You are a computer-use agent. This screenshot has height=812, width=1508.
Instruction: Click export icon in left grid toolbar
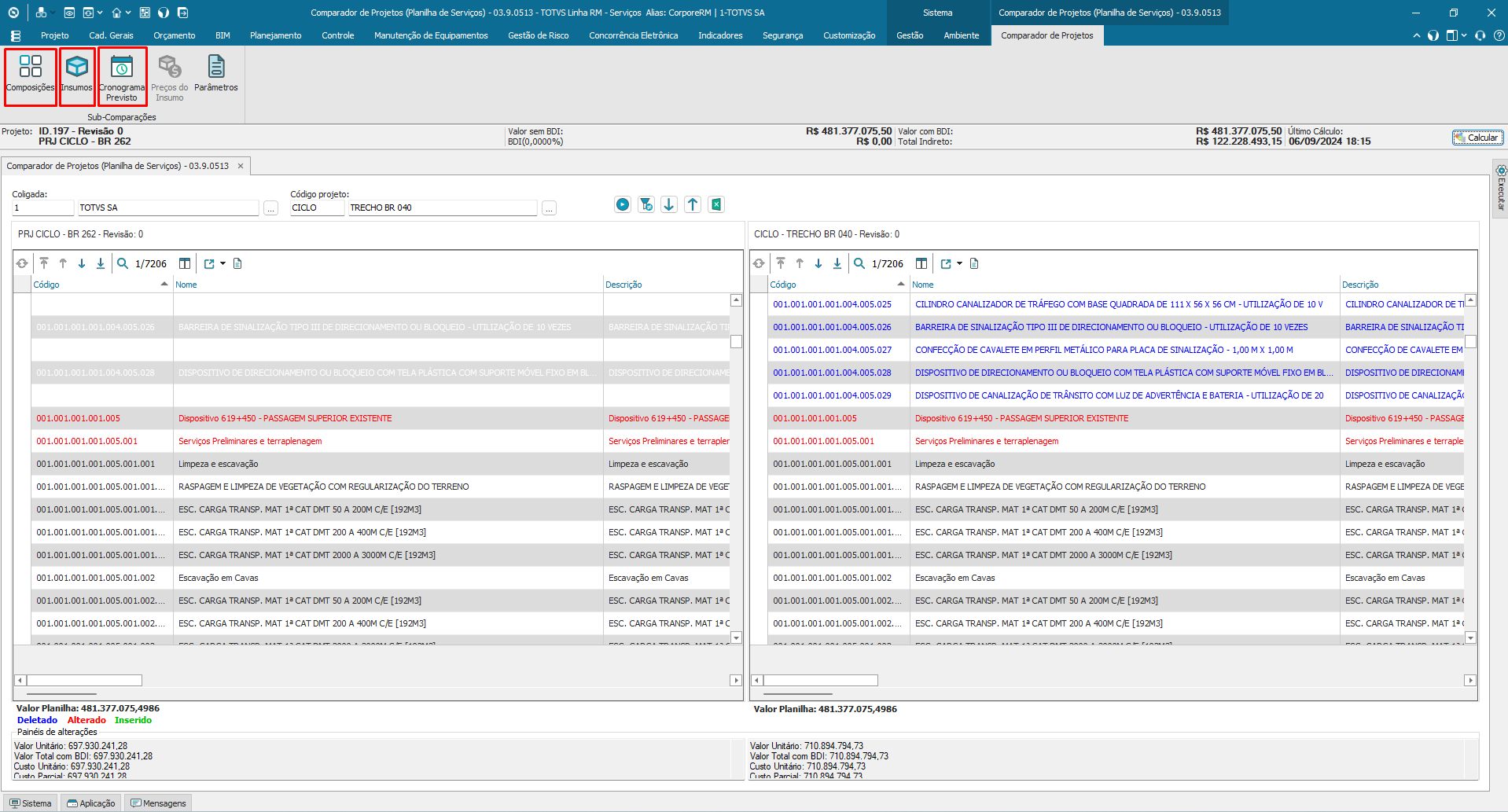click(x=209, y=263)
